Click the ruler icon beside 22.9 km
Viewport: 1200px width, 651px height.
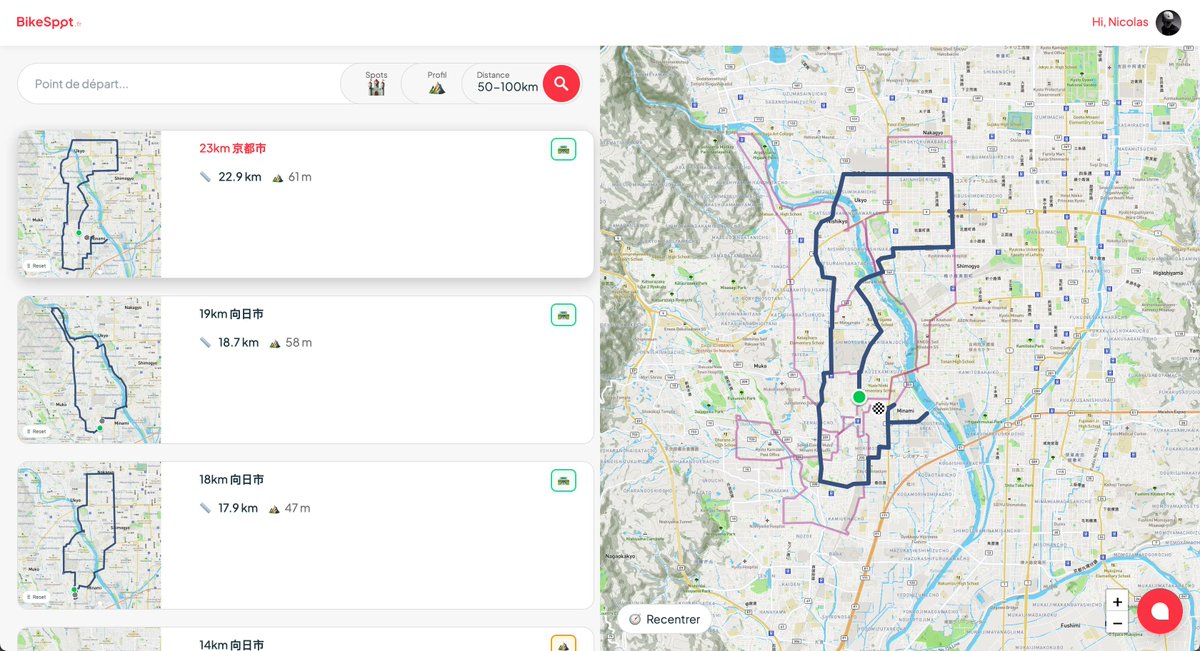click(205, 177)
